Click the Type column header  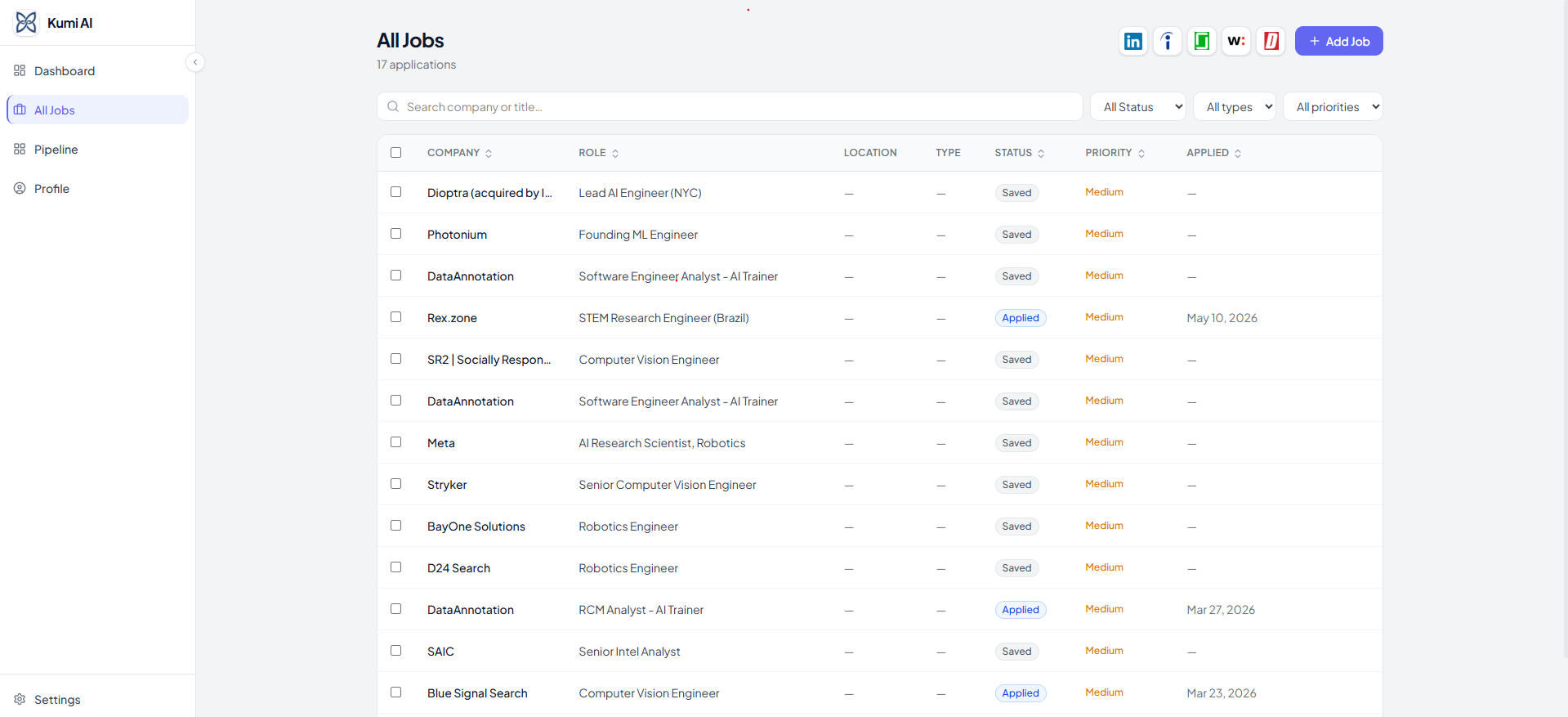pos(948,153)
